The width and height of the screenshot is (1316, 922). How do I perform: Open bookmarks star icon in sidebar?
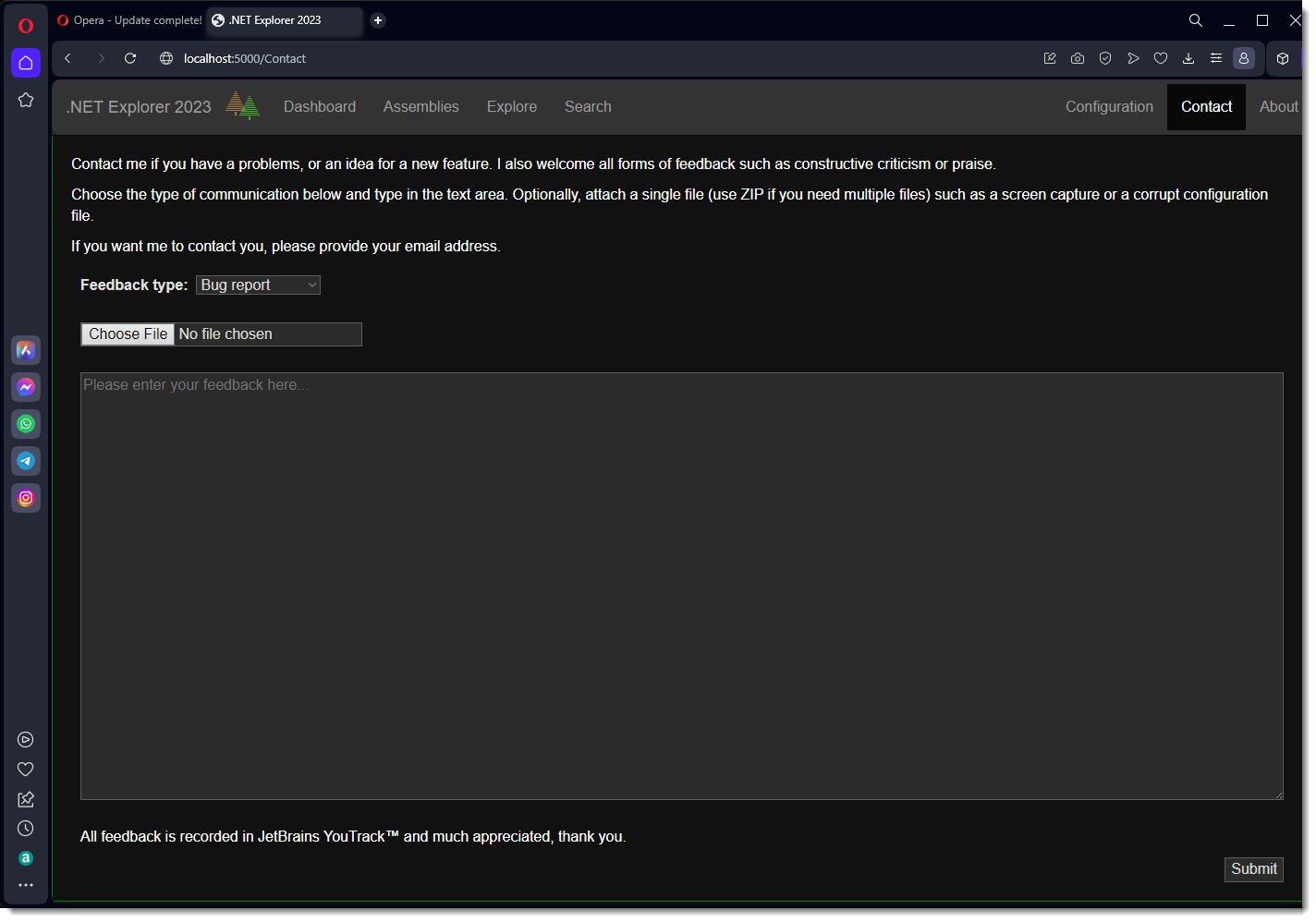[26, 100]
